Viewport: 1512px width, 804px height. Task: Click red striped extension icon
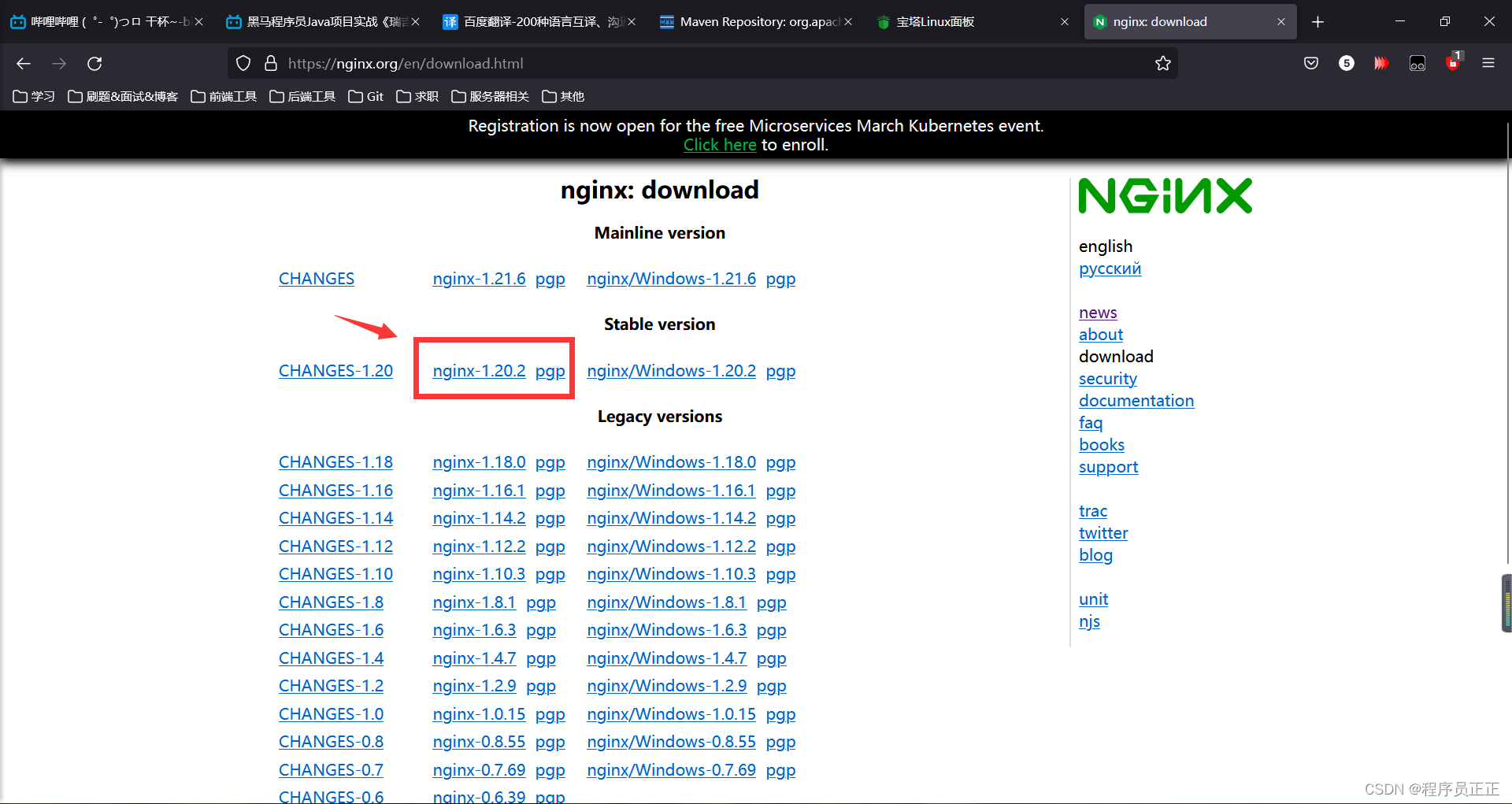(x=1381, y=64)
